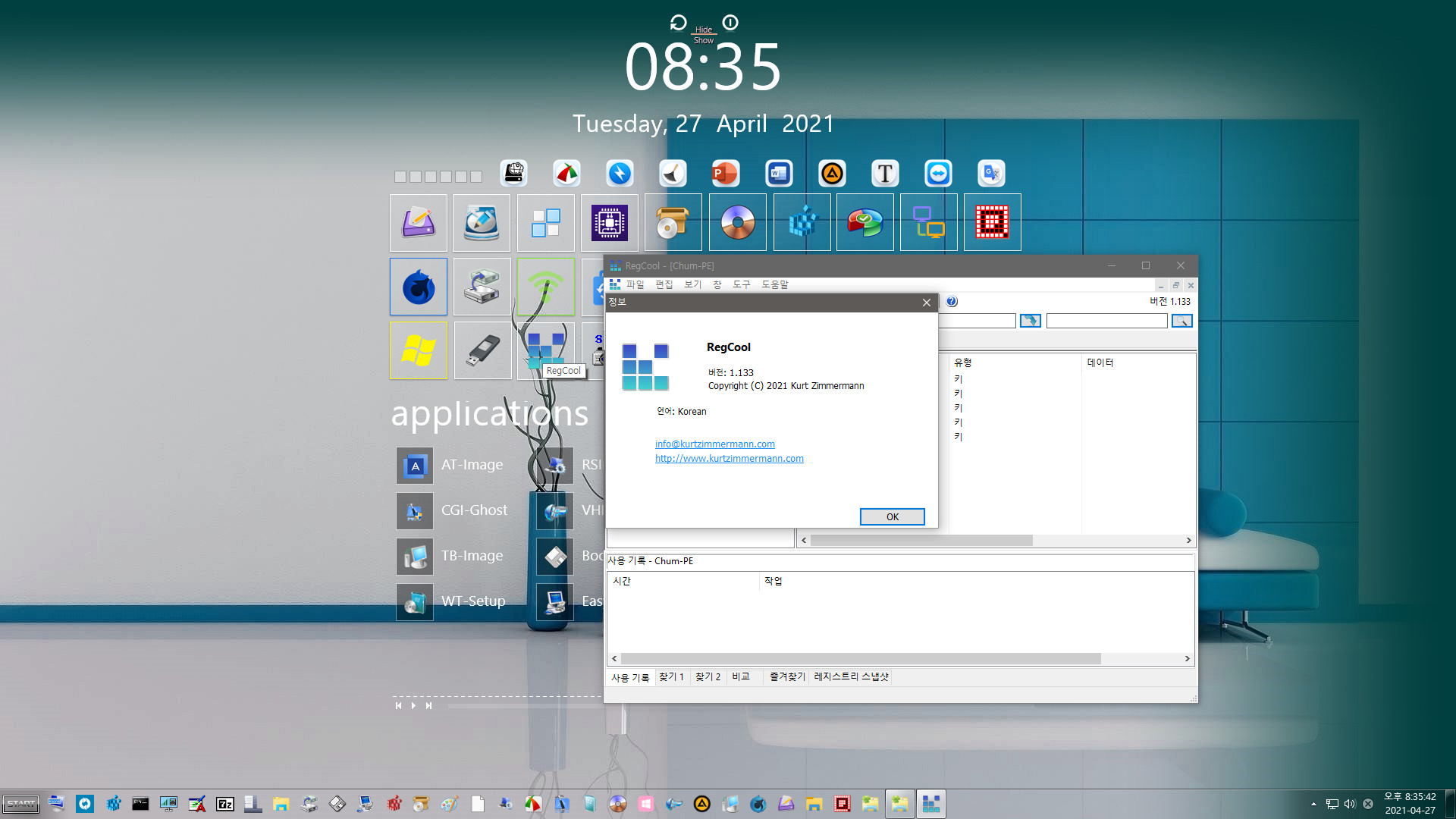Open the purple drive with pencil tile
The image size is (1456, 819).
[x=419, y=222]
